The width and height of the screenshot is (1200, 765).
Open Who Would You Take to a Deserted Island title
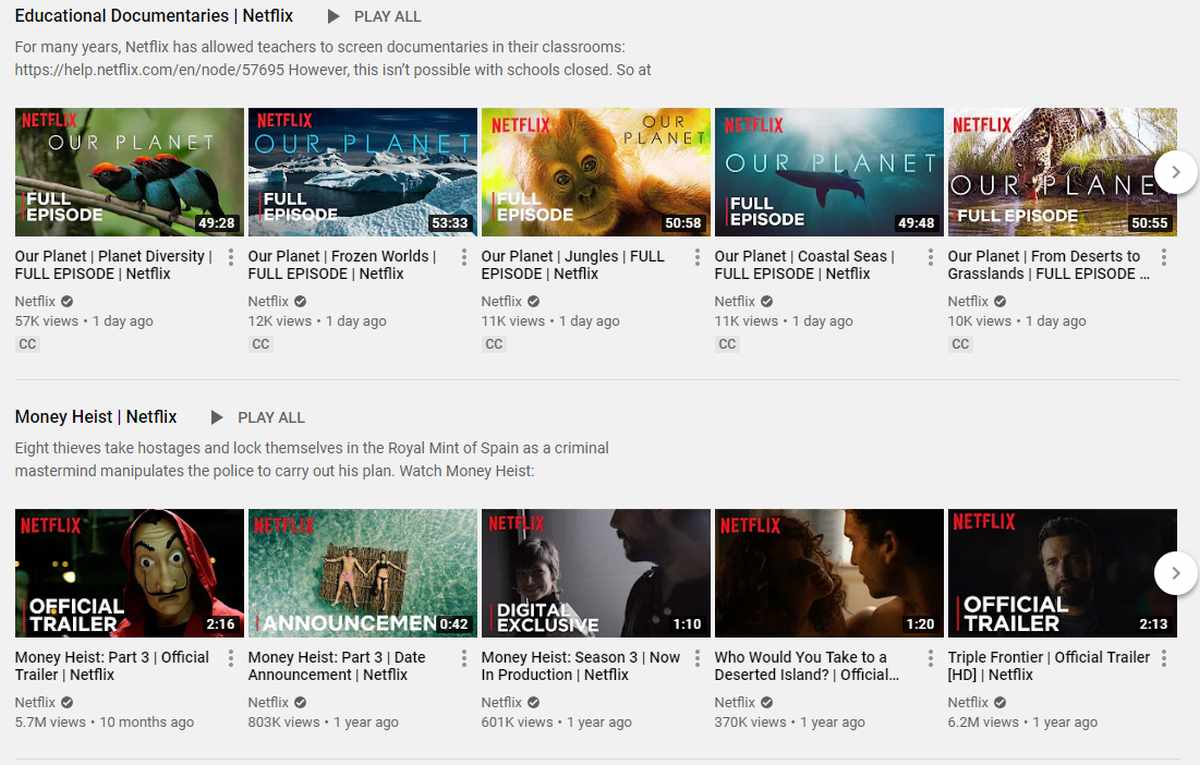tap(807, 666)
